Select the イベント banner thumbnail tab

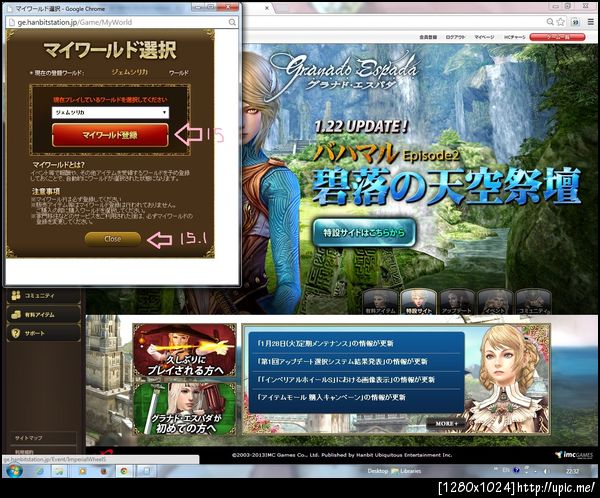495,302
